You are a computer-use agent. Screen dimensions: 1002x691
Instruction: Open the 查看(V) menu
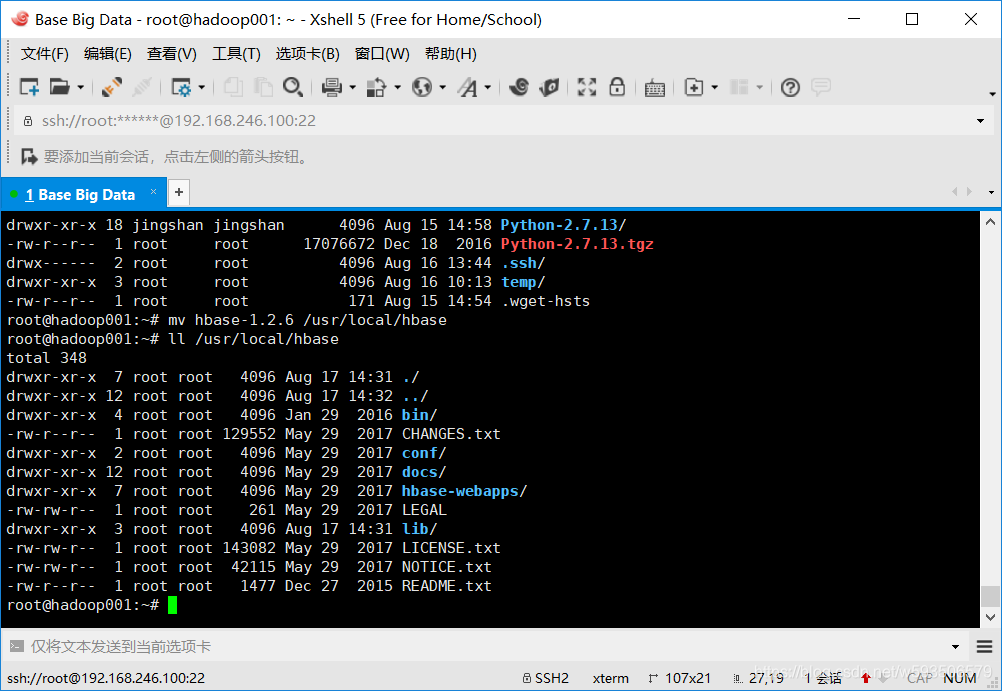pos(171,54)
